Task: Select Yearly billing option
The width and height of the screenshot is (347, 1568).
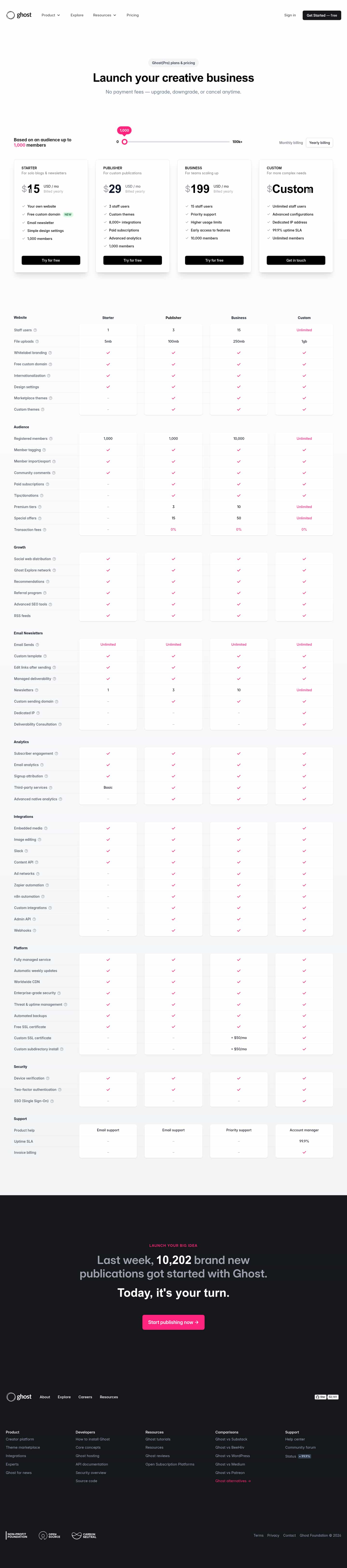Action: click(x=319, y=143)
